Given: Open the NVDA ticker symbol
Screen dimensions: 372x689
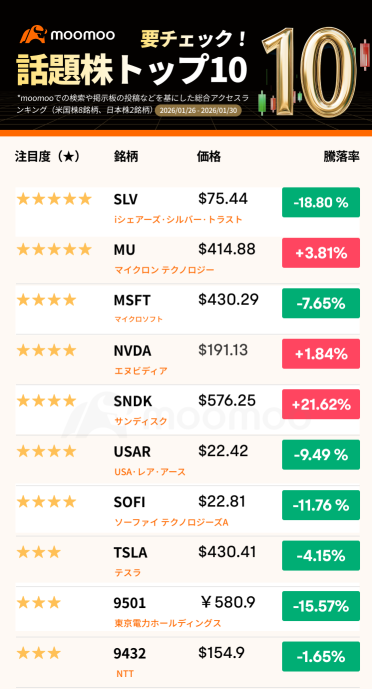Looking at the screenshot, I should tap(132, 351).
